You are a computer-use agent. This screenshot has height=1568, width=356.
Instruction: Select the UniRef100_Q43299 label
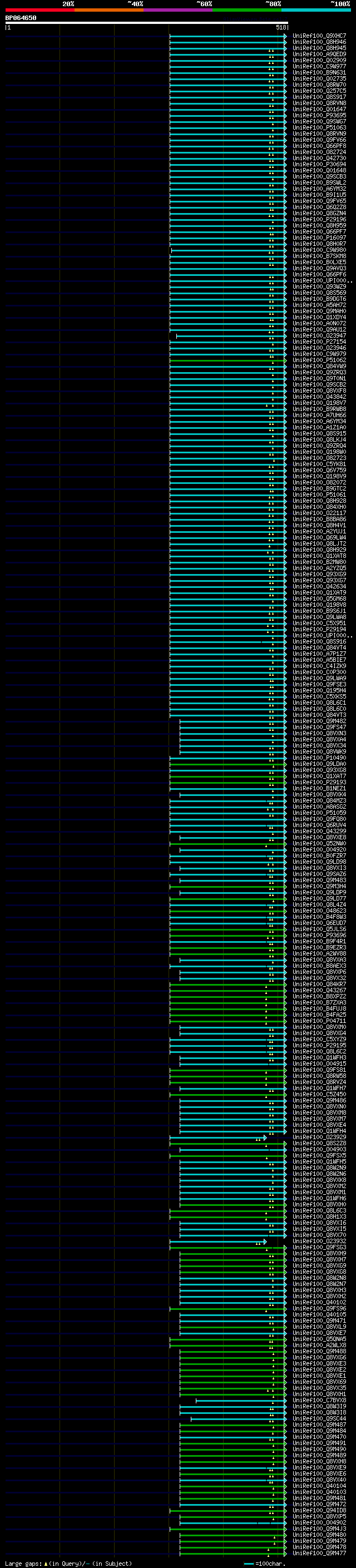319,832
